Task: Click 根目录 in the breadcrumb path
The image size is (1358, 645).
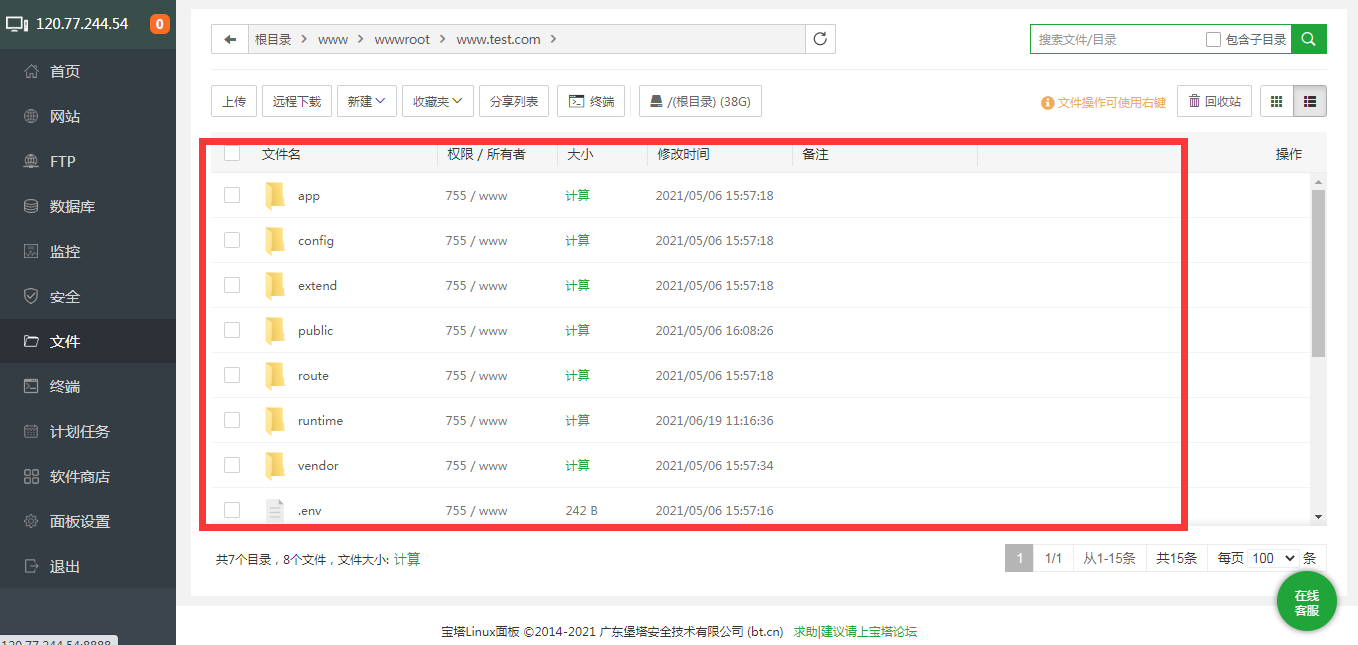Action: pos(273,39)
